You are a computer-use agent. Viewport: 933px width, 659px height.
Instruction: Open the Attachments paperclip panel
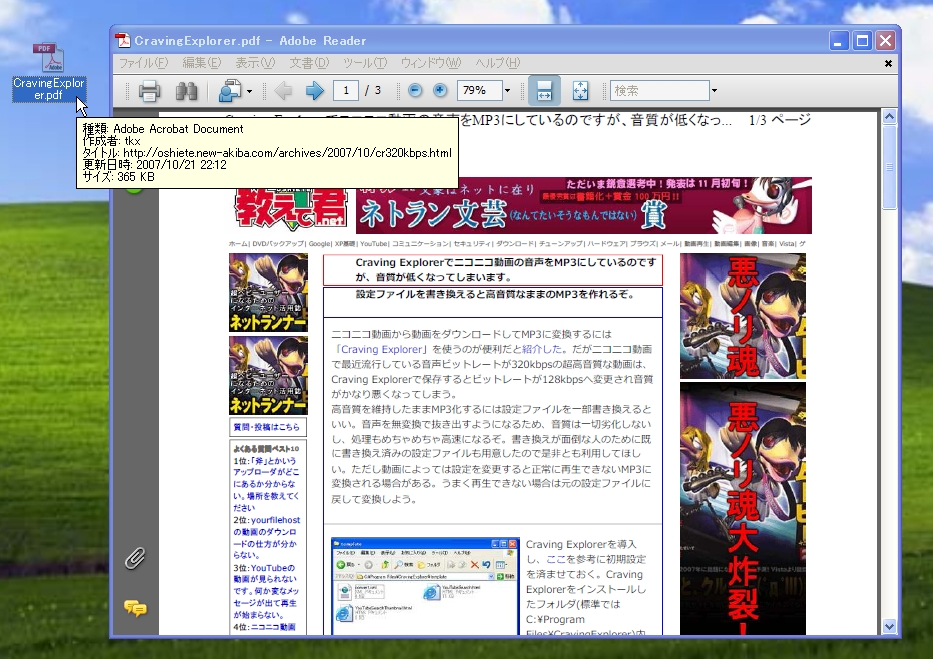pyautogui.click(x=135, y=558)
